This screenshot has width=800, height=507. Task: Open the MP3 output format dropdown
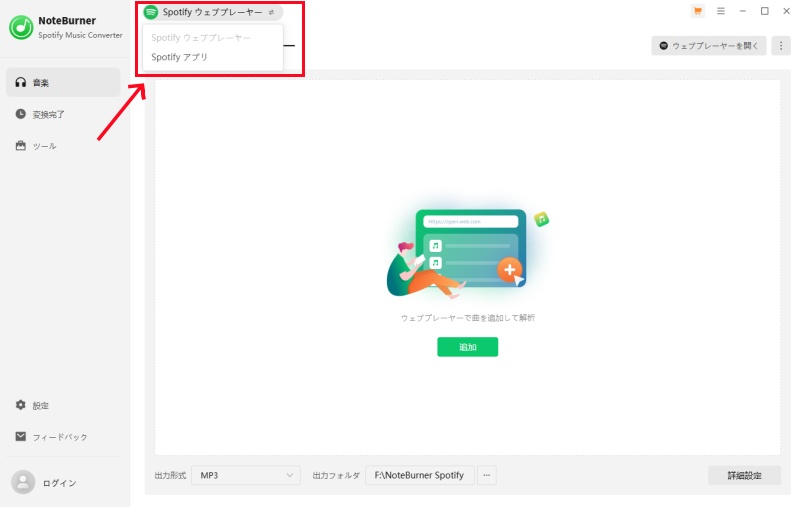pos(246,475)
